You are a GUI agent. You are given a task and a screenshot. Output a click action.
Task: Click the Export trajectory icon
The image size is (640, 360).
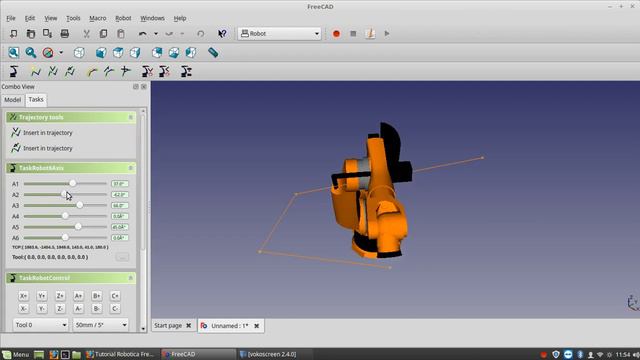click(186, 71)
